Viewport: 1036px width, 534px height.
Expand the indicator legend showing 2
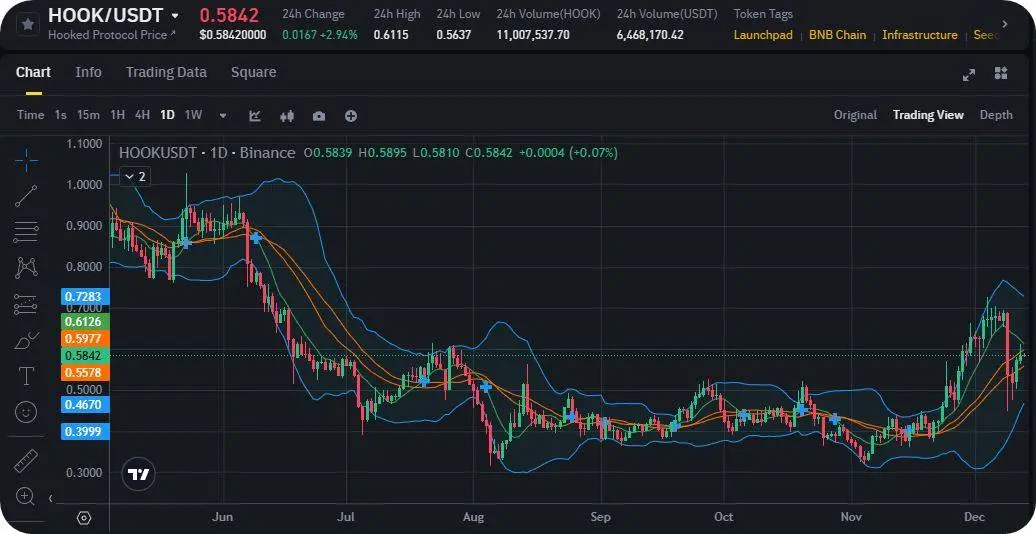135,176
